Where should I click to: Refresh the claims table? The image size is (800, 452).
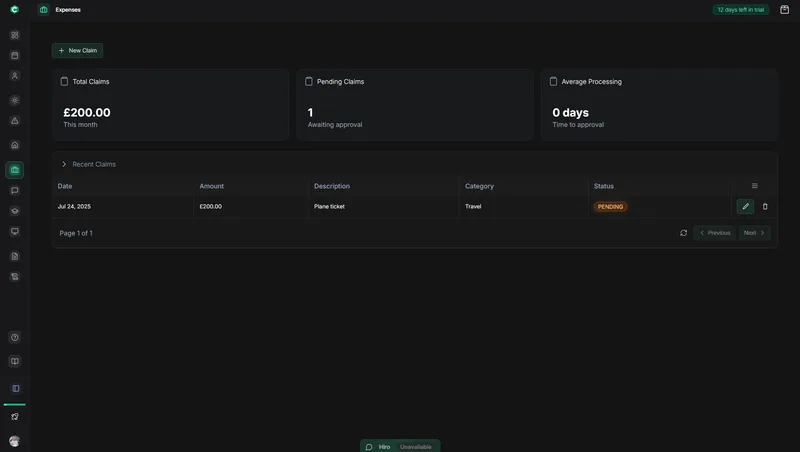[x=683, y=233]
